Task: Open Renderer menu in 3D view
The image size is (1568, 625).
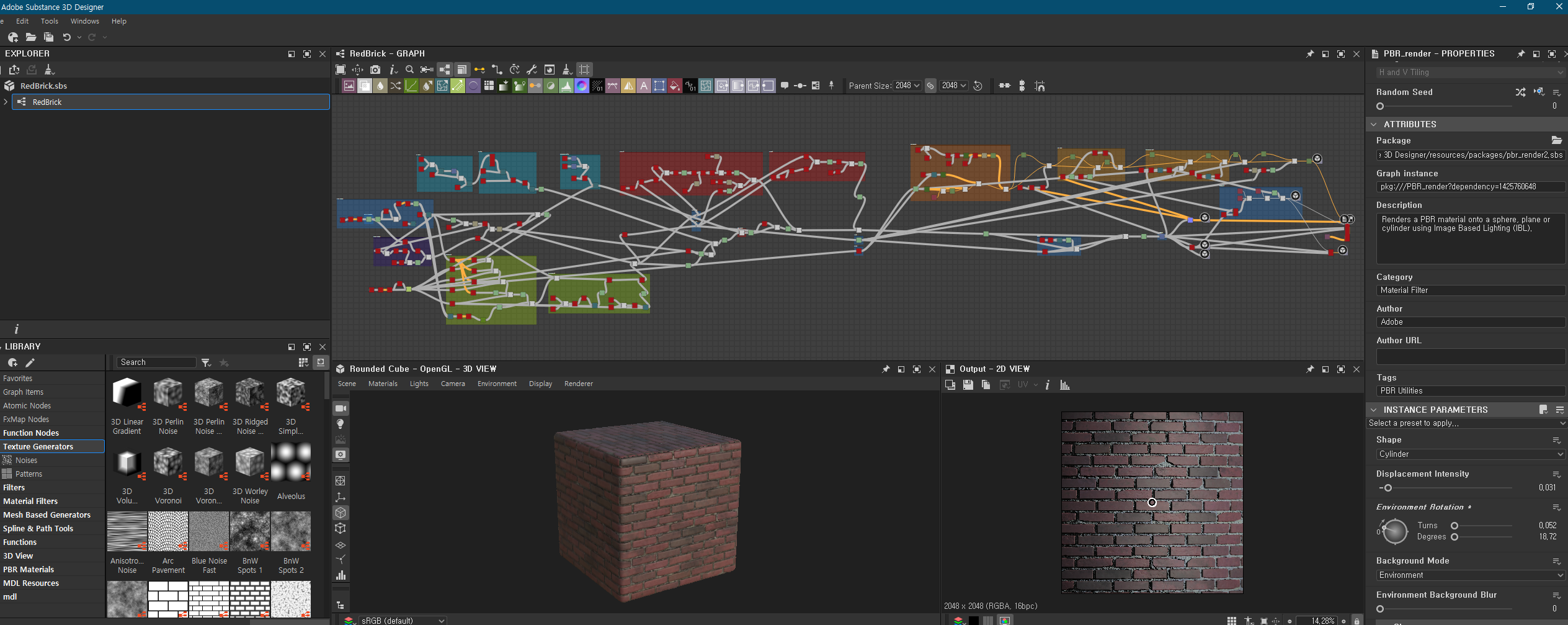Action: click(x=579, y=384)
